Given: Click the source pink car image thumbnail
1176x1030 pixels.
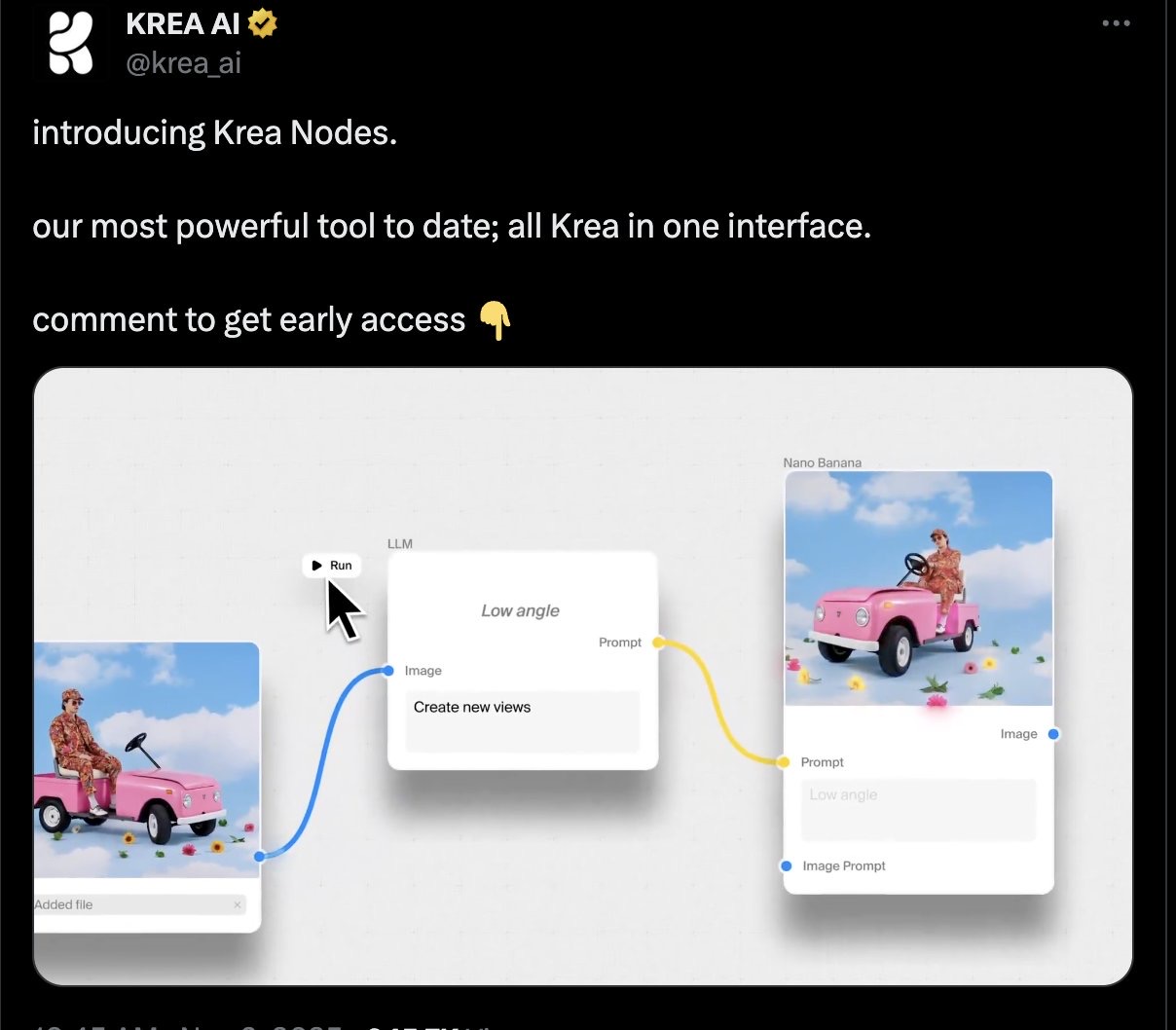Looking at the screenshot, I should [x=147, y=760].
